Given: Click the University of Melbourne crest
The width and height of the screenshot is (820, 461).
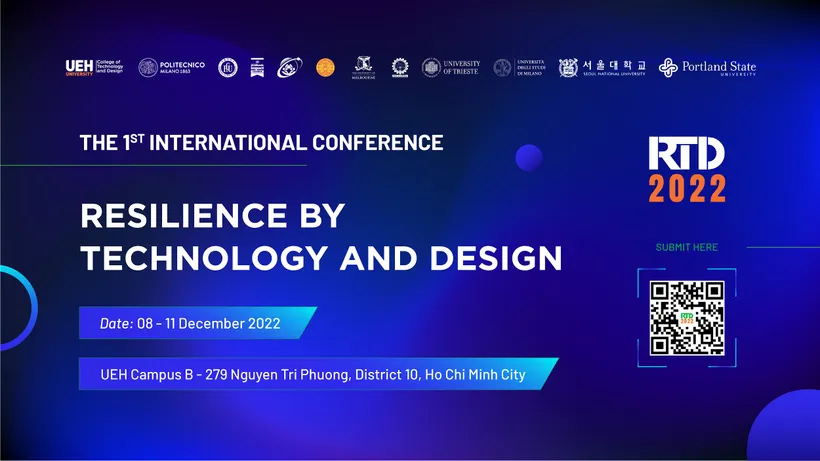Looking at the screenshot, I should pyautogui.click(x=363, y=67).
